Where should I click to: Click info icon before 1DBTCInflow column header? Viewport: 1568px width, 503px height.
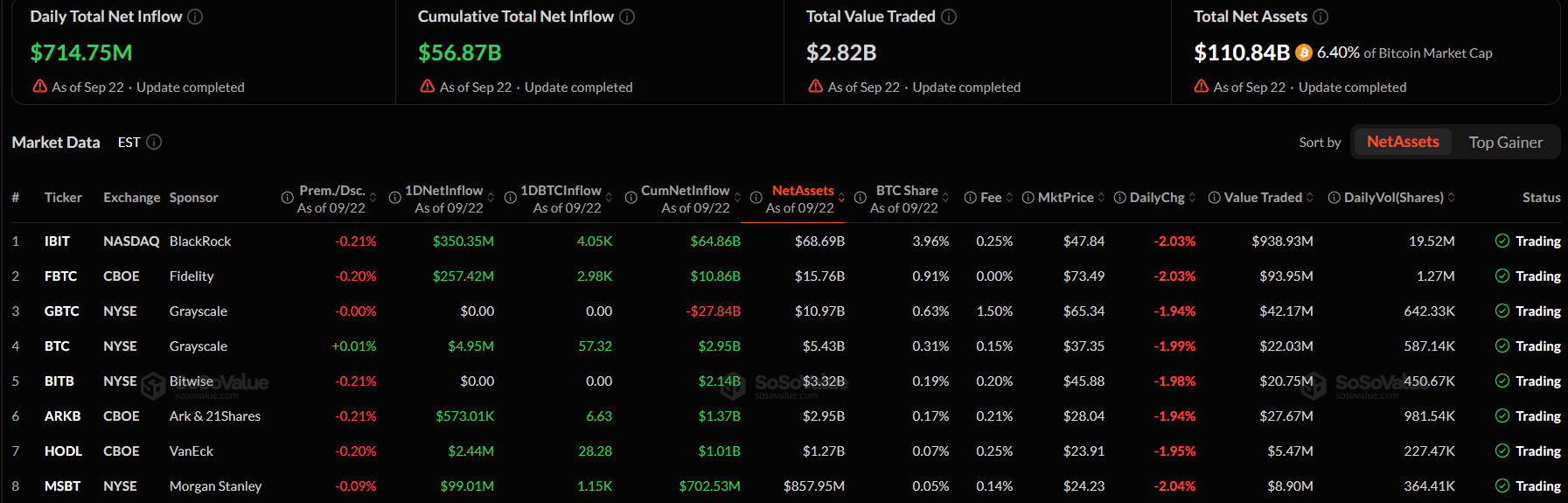(511, 198)
